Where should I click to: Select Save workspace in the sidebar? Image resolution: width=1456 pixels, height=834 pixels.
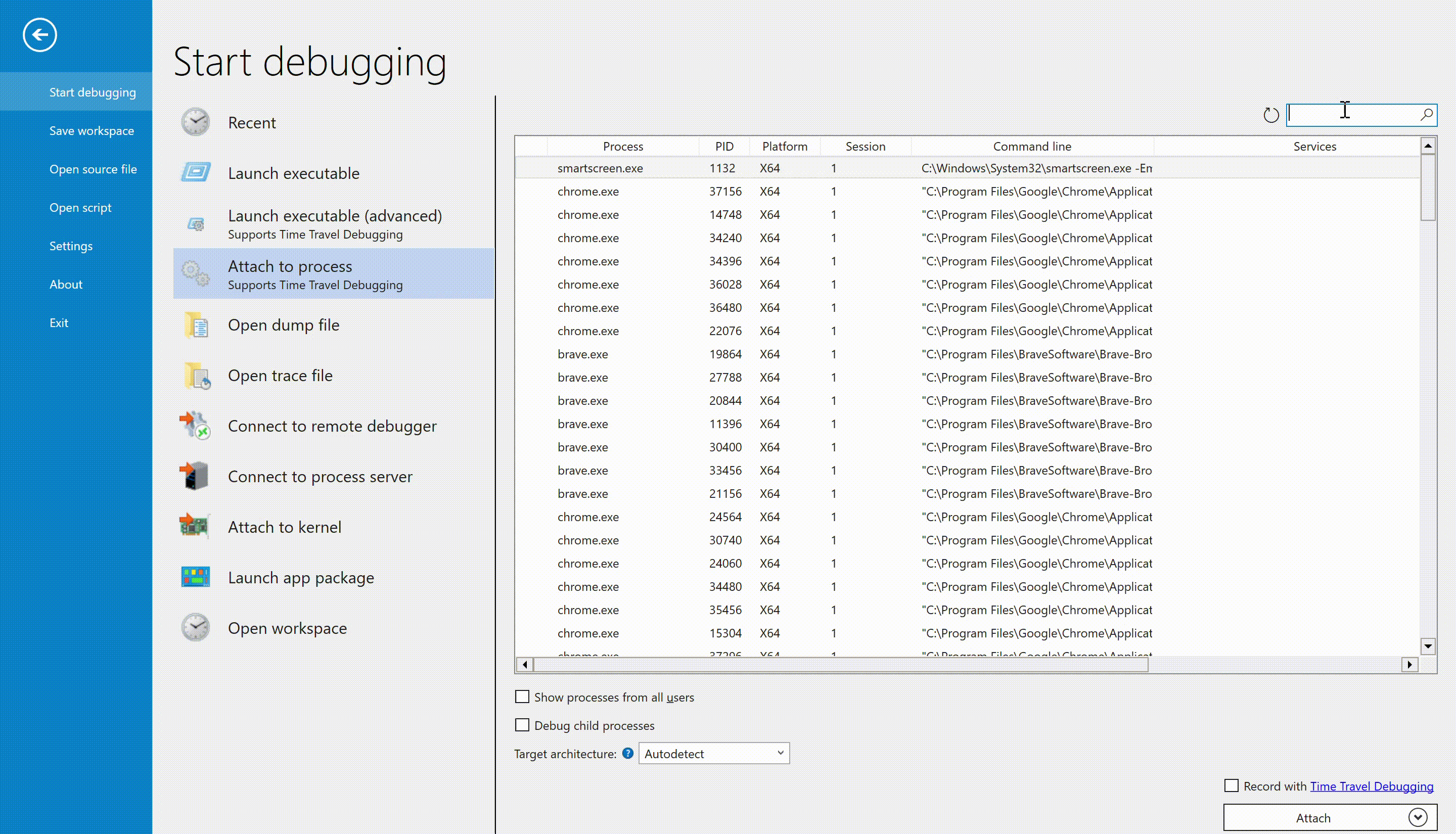pos(92,130)
